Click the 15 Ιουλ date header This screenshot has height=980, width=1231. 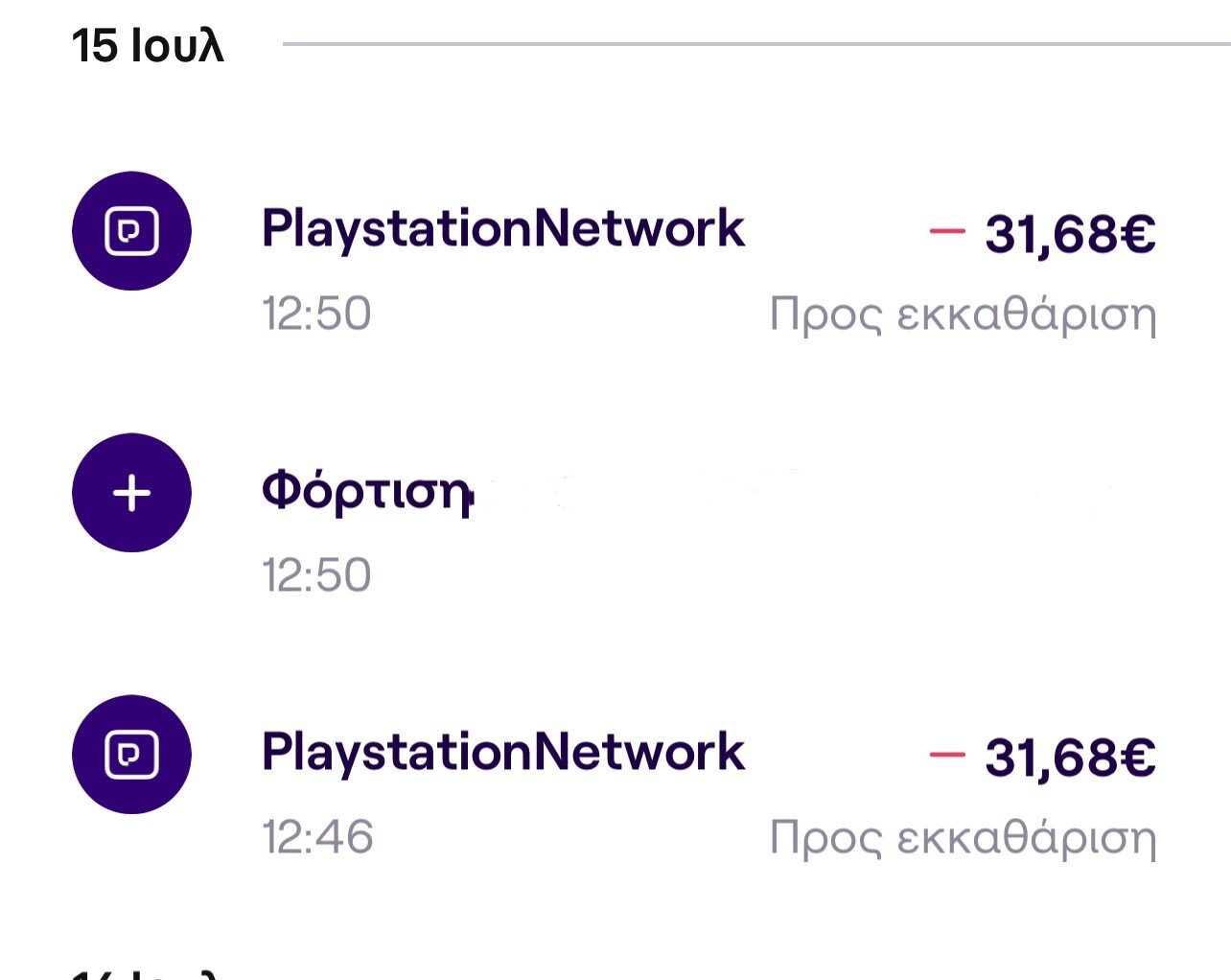tap(148, 45)
